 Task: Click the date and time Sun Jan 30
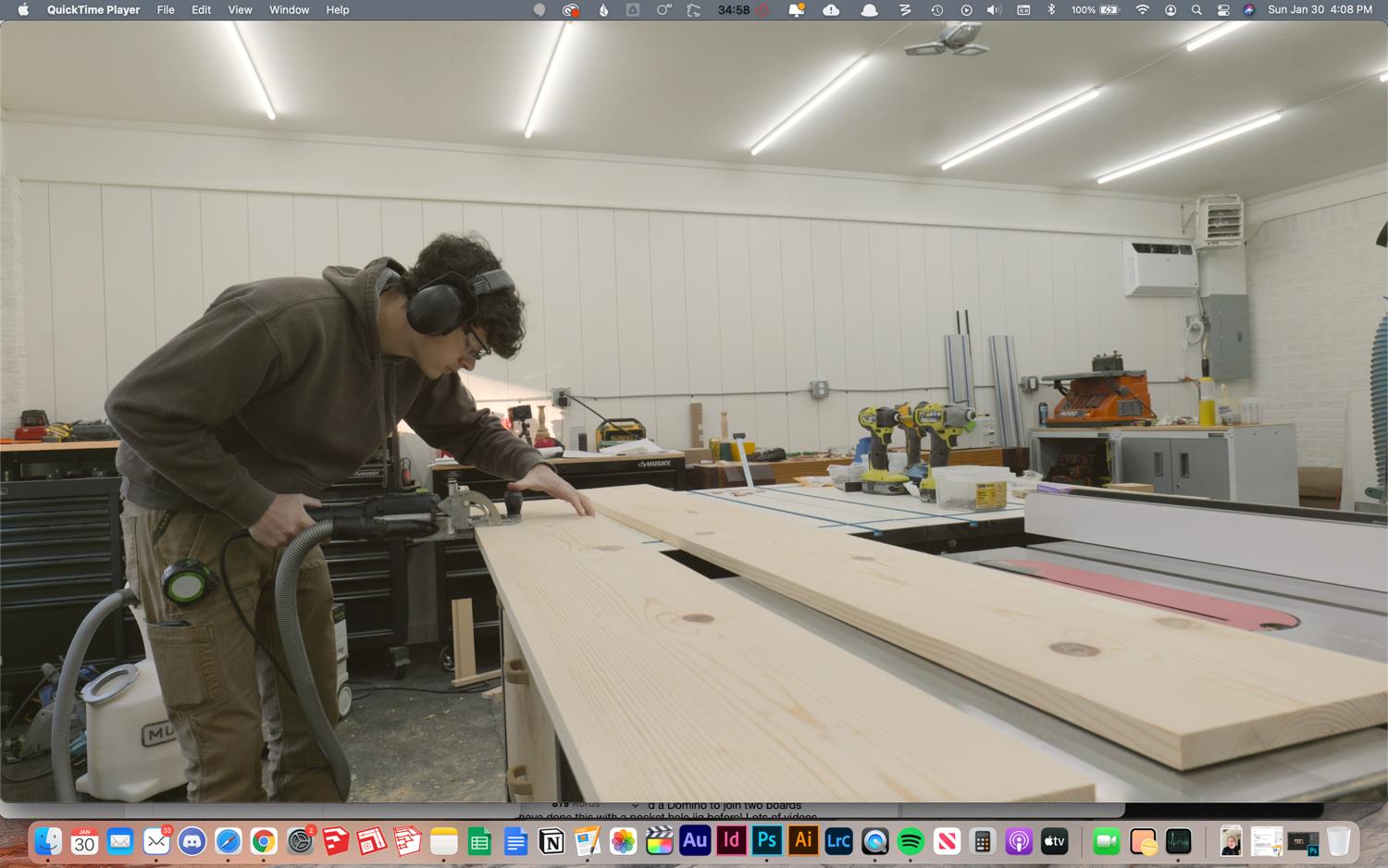(1320, 9)
